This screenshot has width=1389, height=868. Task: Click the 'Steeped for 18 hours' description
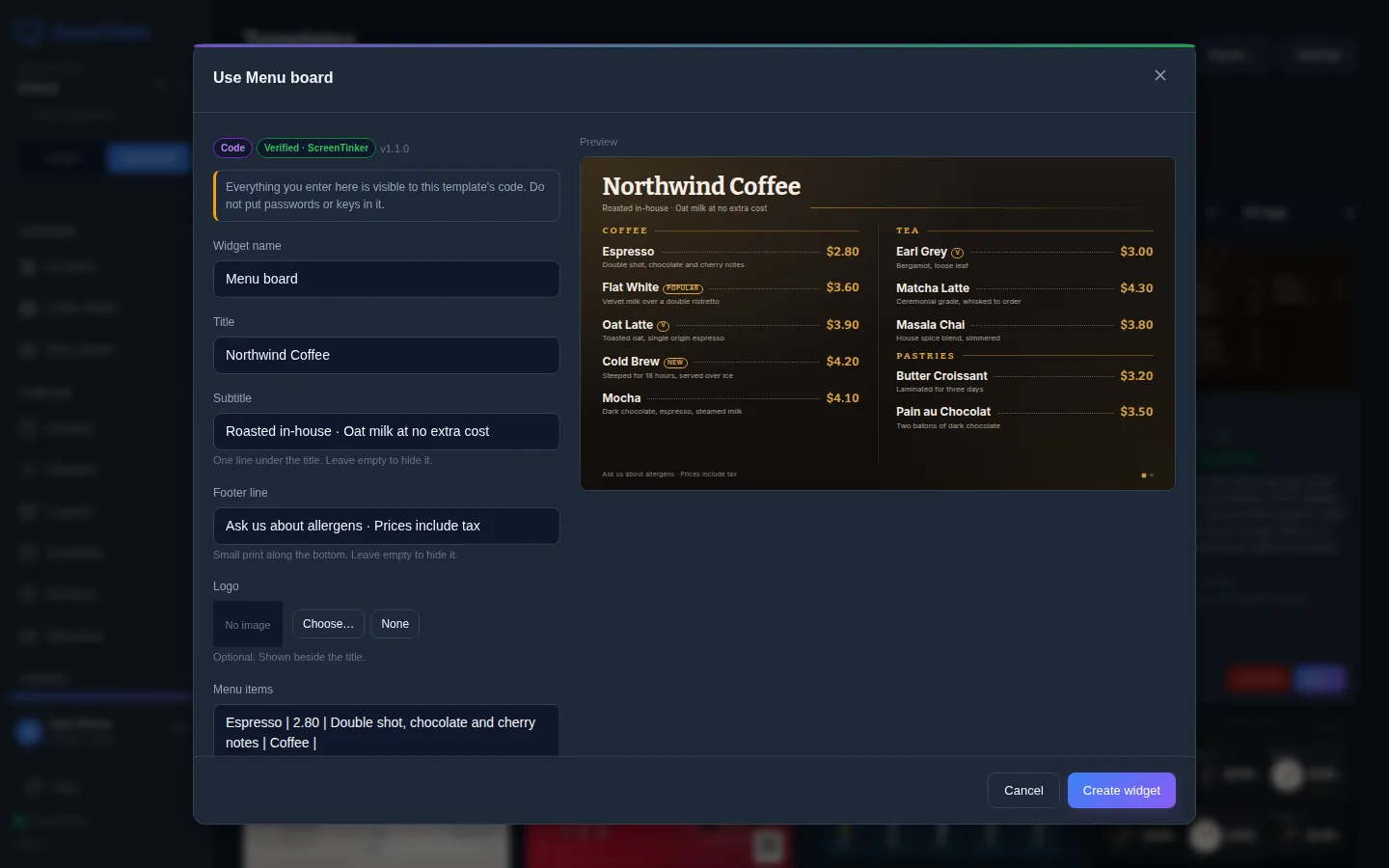(x=667, y=376)
